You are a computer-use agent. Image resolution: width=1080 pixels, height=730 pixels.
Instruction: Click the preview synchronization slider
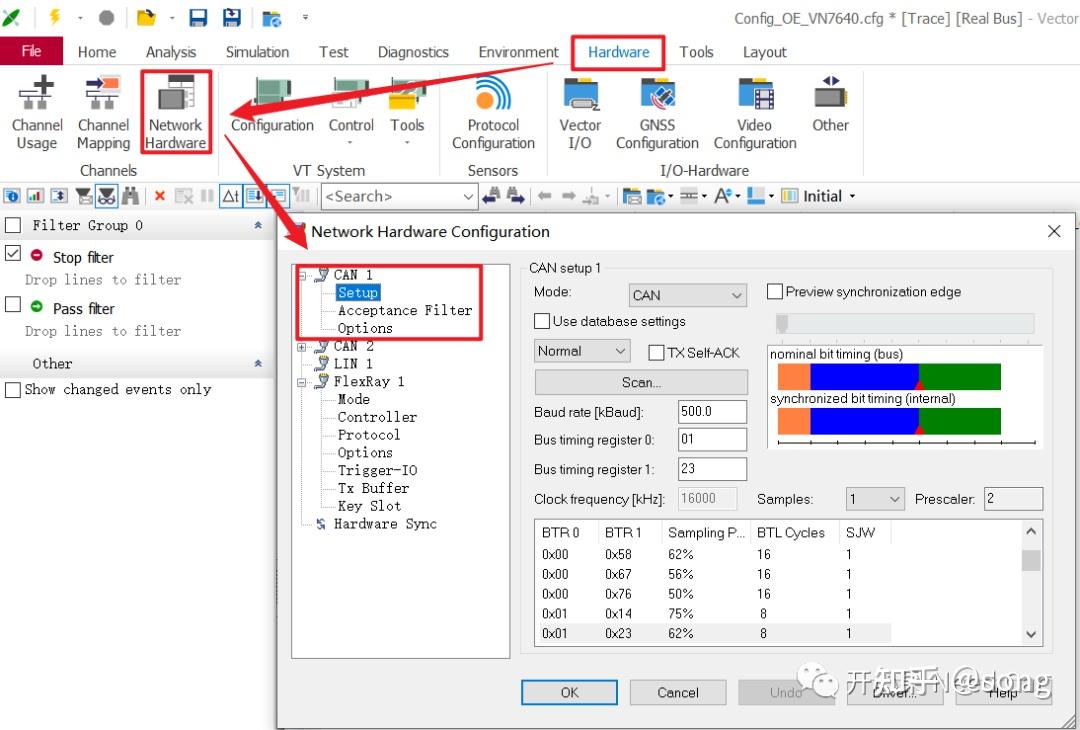(905, 324)
